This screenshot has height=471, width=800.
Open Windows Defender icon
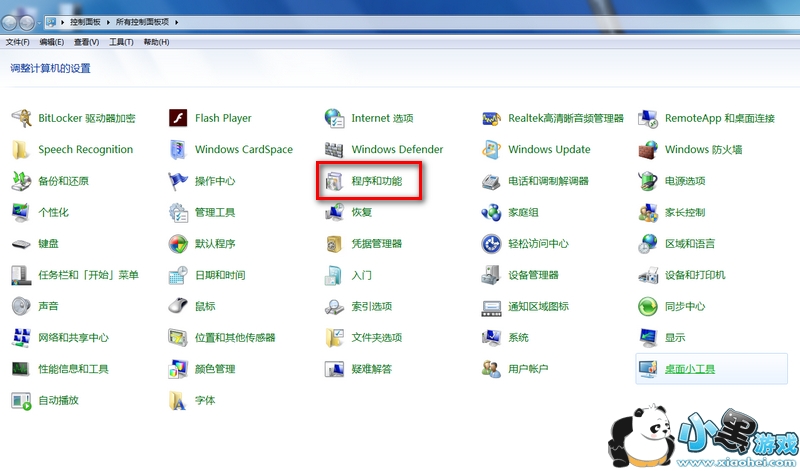pyautogui.click(x=335, y=150)
